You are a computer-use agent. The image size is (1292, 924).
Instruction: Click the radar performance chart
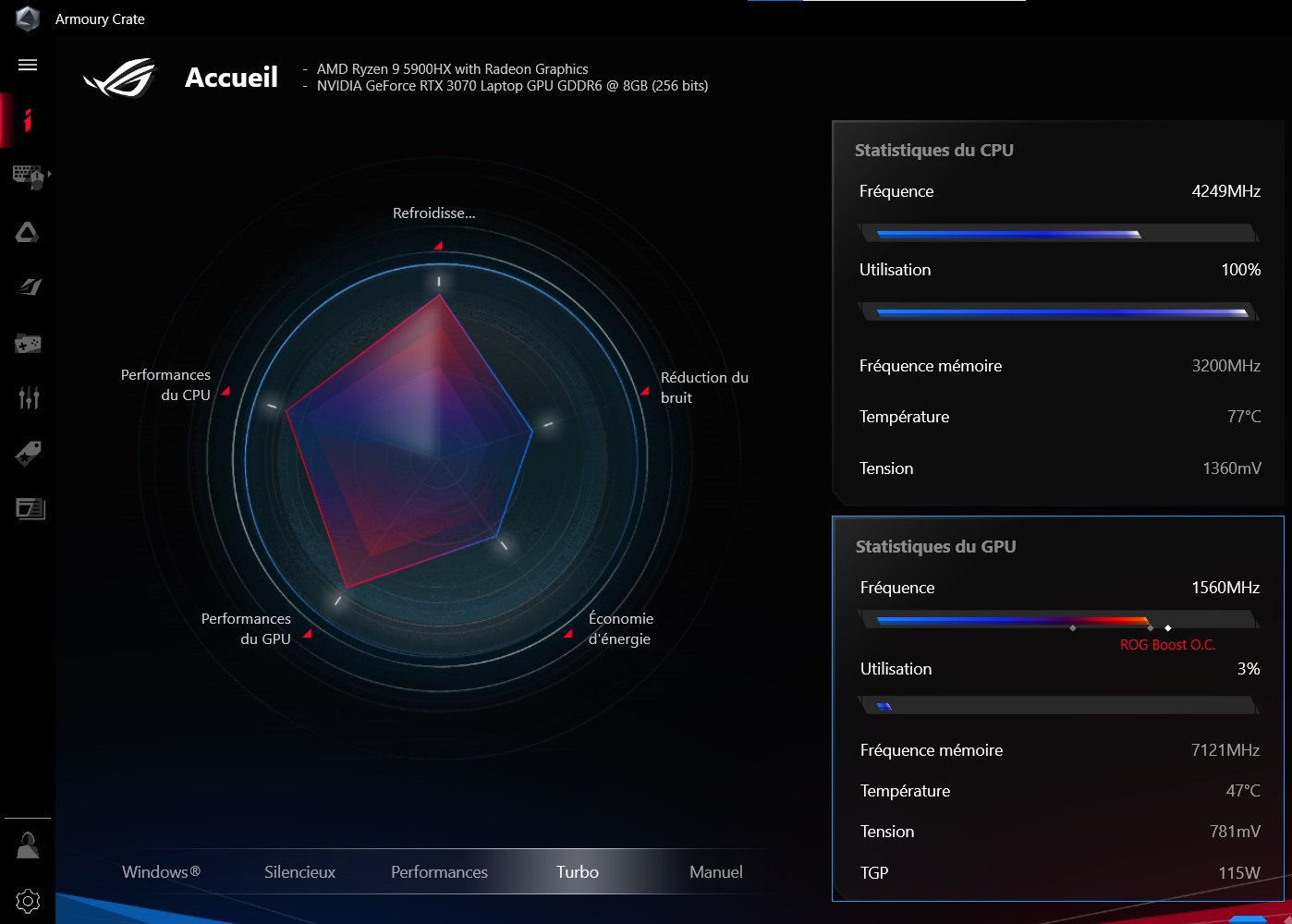pyautogui.click(x=439, y=457)
